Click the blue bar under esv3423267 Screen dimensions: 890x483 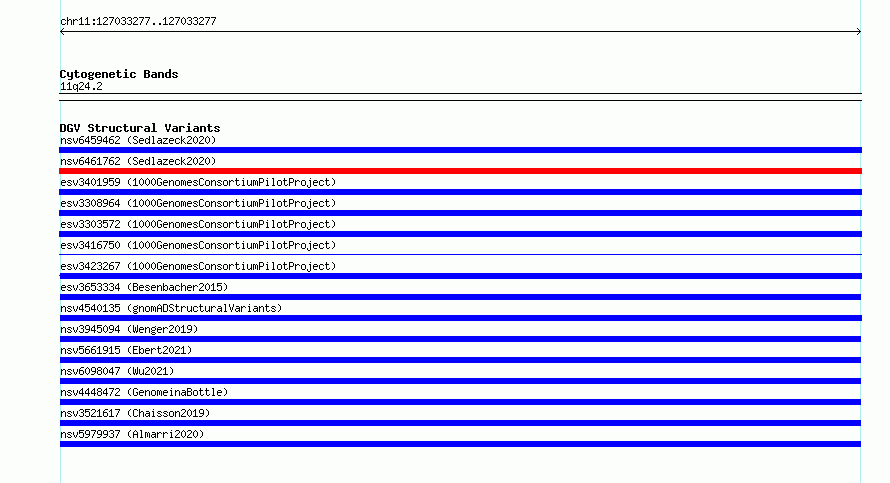tap(460, 276)
